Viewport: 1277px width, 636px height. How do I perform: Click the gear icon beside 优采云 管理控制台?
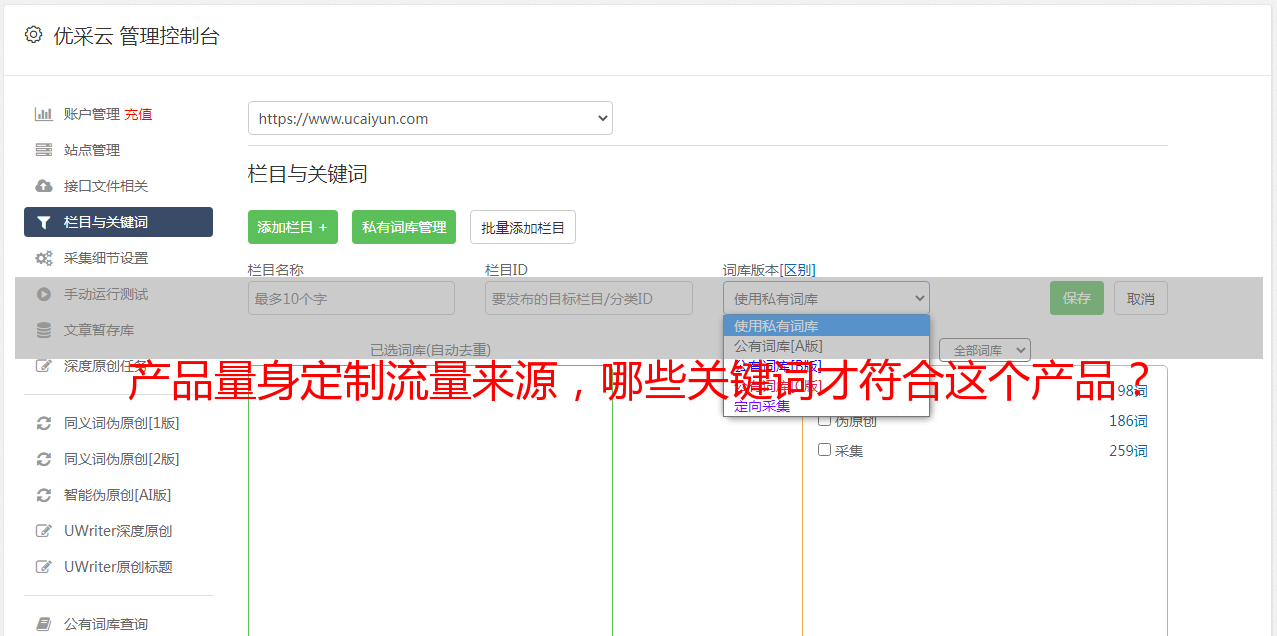click(x=33, y=35)
